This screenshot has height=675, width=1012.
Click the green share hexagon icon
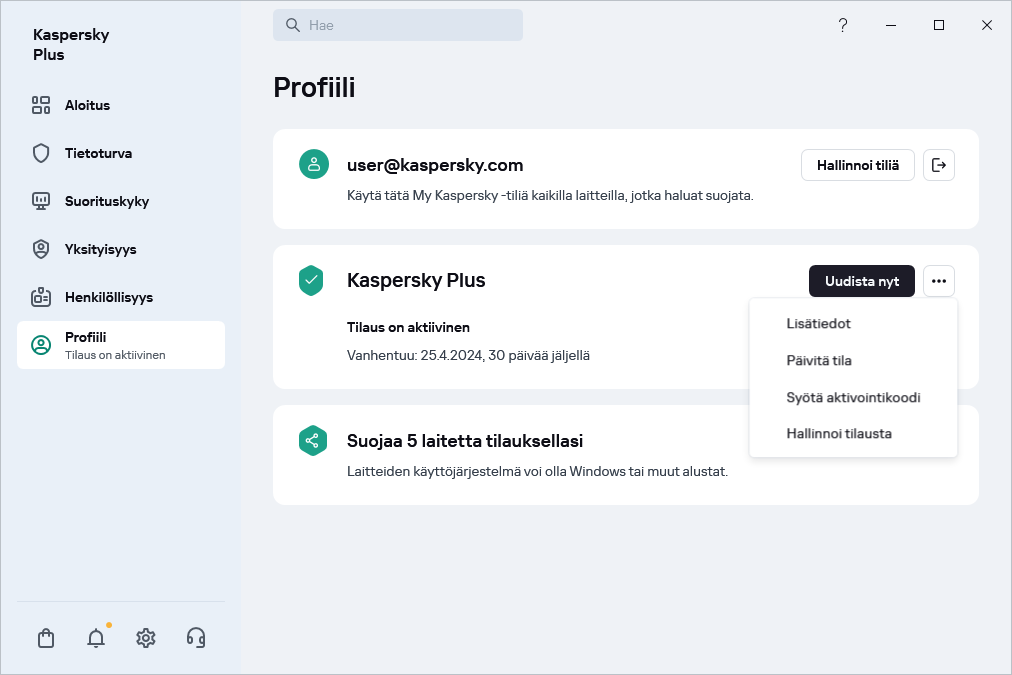pyautogui.click(x=312, y=441)
